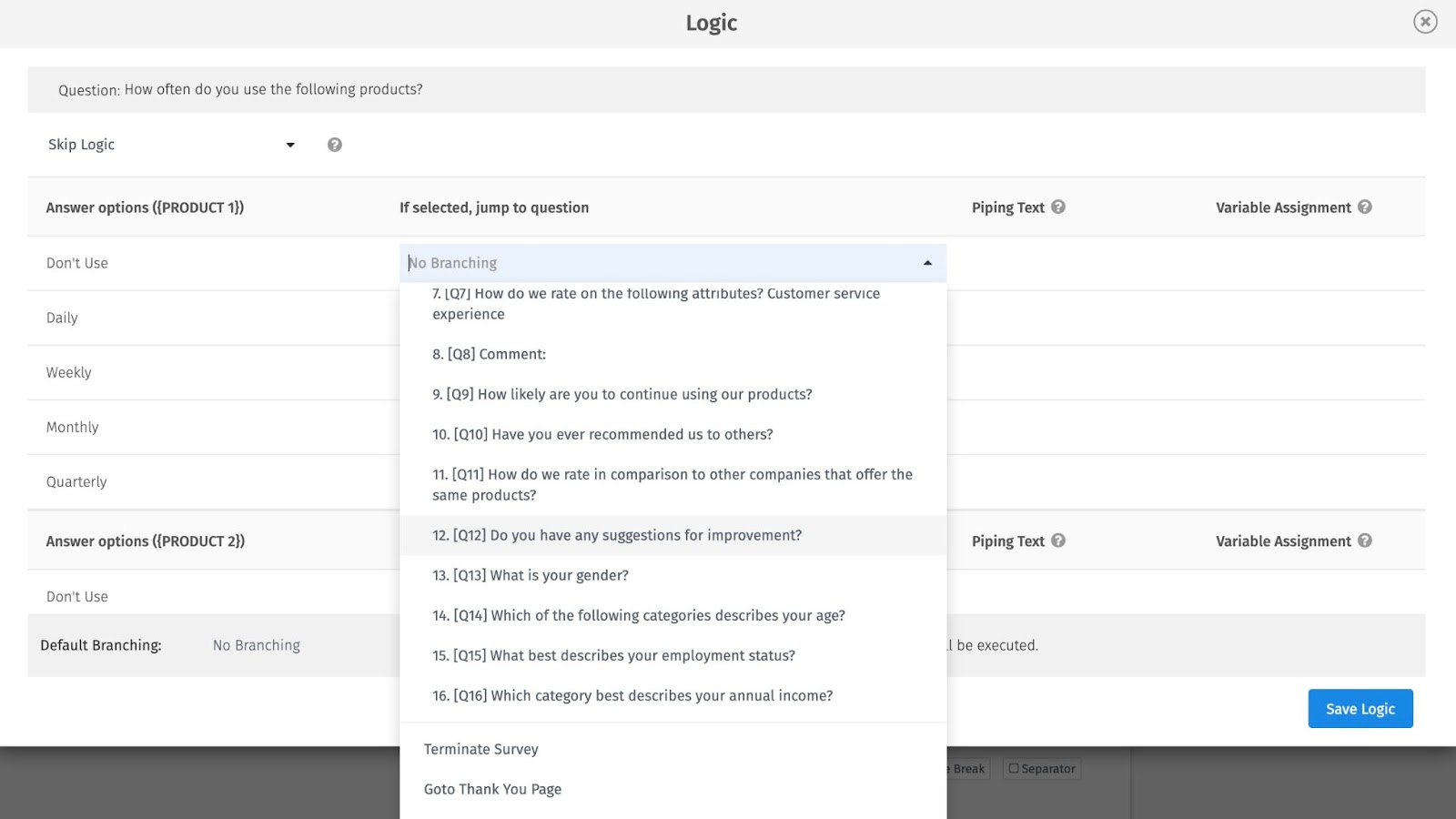Image resolution: width=1456 pixels, height=819 pixels.
Task: Click Variable Assignment help icon for Product 2
Action: 1365,541
